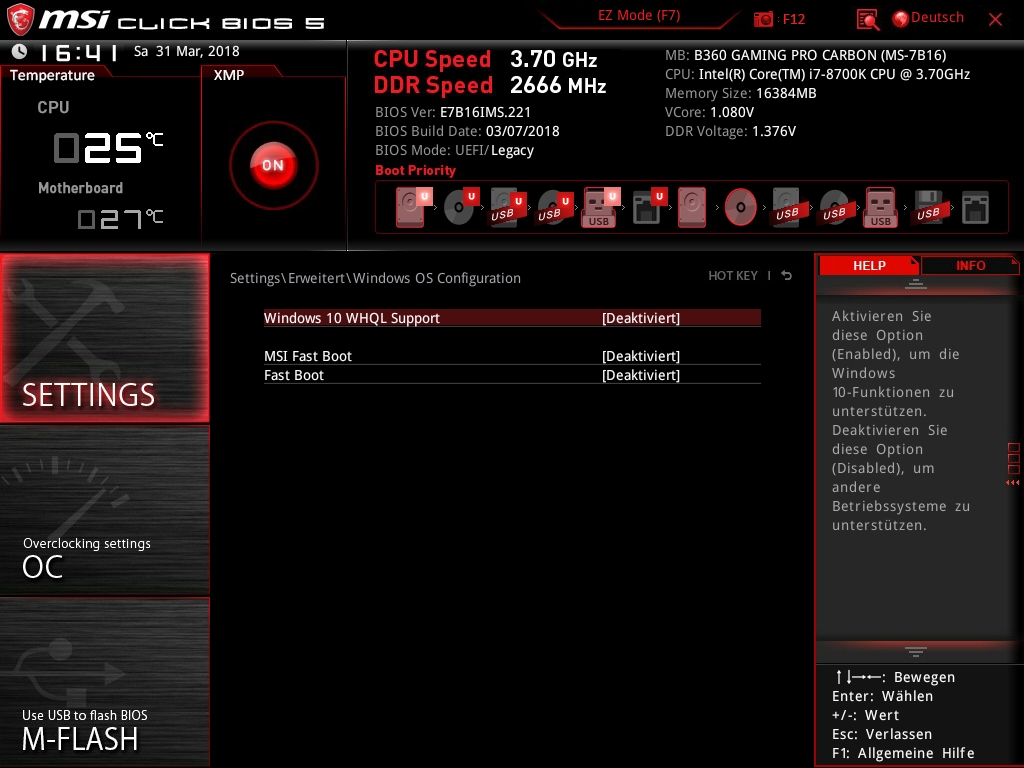Select the legacy USB hard disk boot icon
Viewport: 1024px width, 768px height.
click(x=787, y=207)
